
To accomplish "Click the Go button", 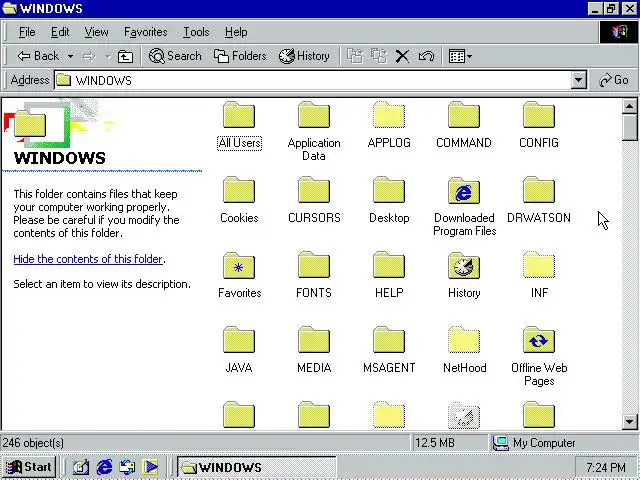I will coord(613,80).
